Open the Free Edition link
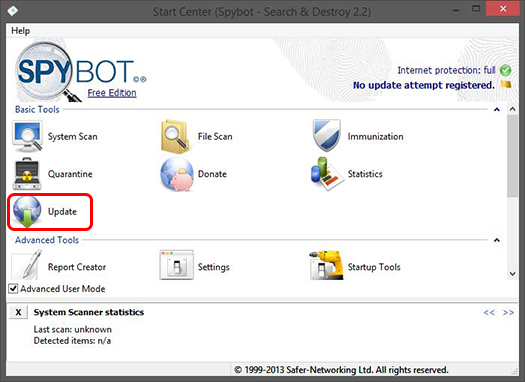The height and width of the screenshot is (382, 525). (x=112, y=93)
